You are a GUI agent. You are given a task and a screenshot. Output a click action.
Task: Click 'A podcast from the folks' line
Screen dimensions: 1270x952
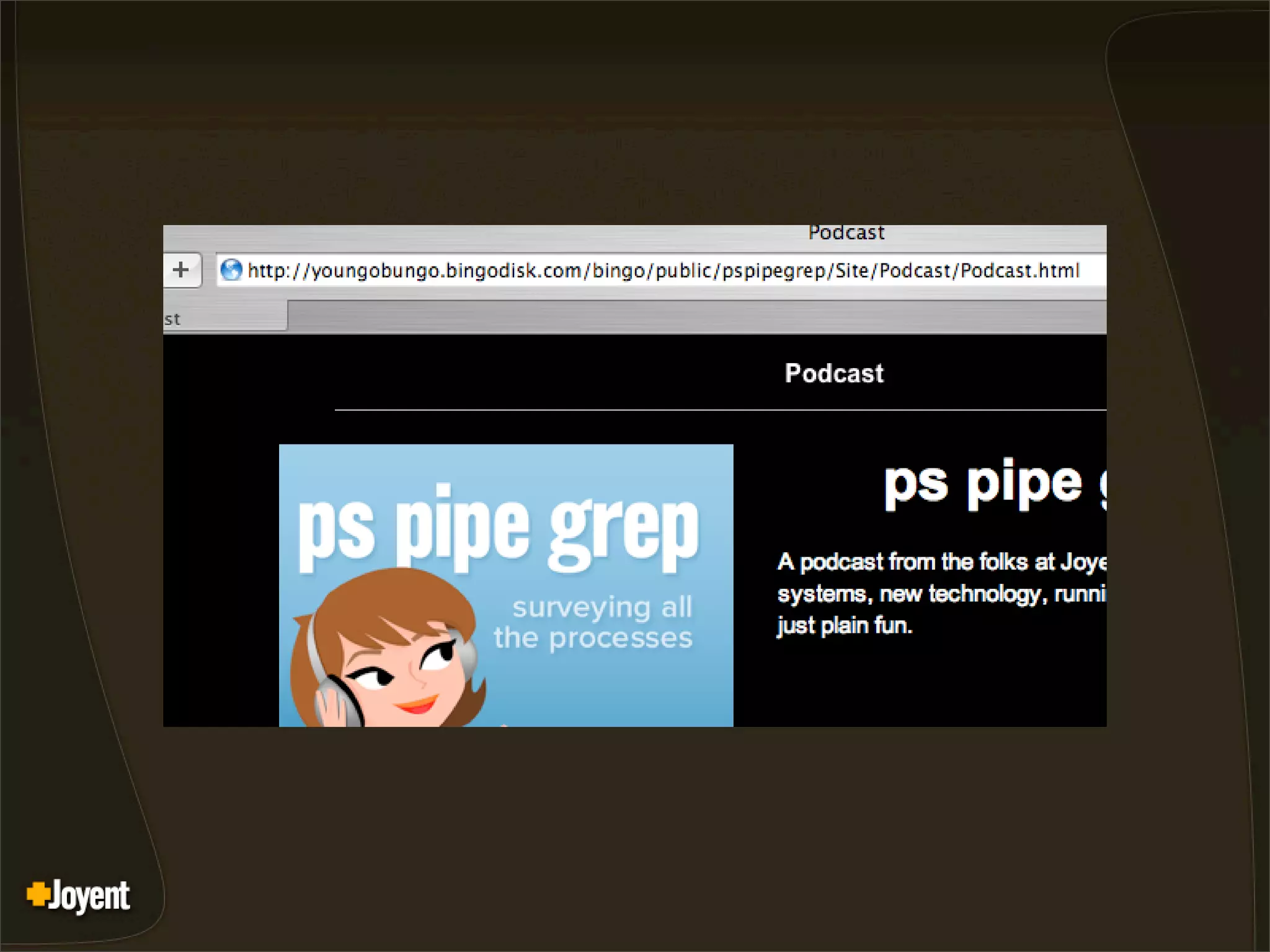click(942, 562)
